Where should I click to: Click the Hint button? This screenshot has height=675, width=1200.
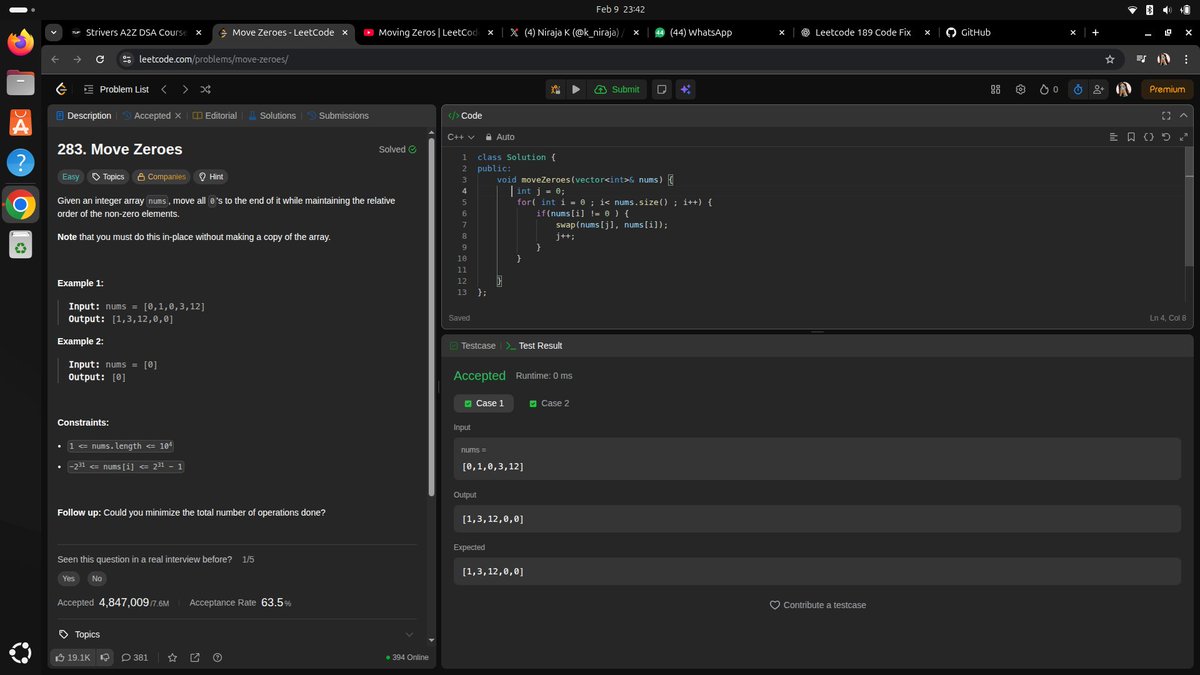(211, 177)
